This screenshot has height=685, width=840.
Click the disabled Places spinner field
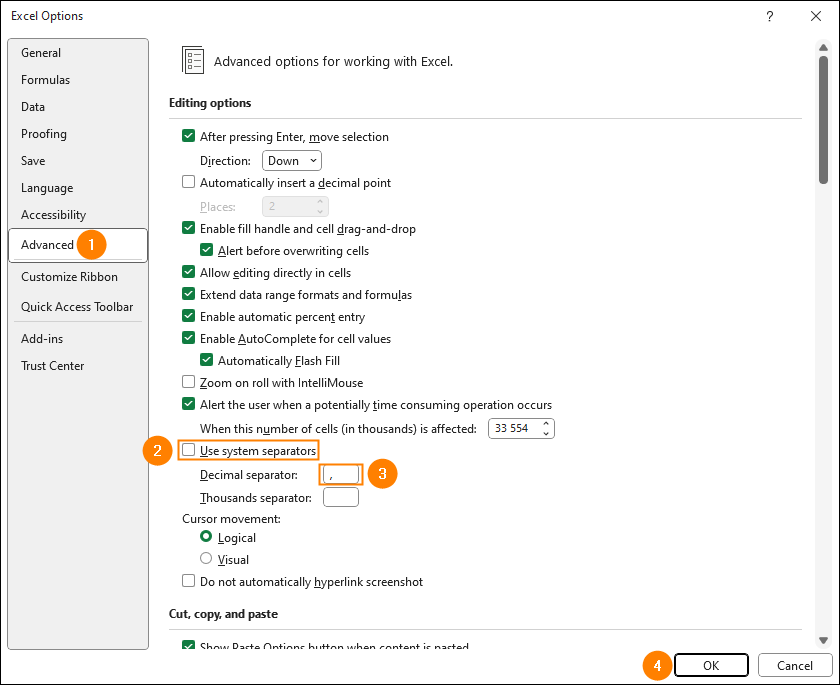pos(295,206)
